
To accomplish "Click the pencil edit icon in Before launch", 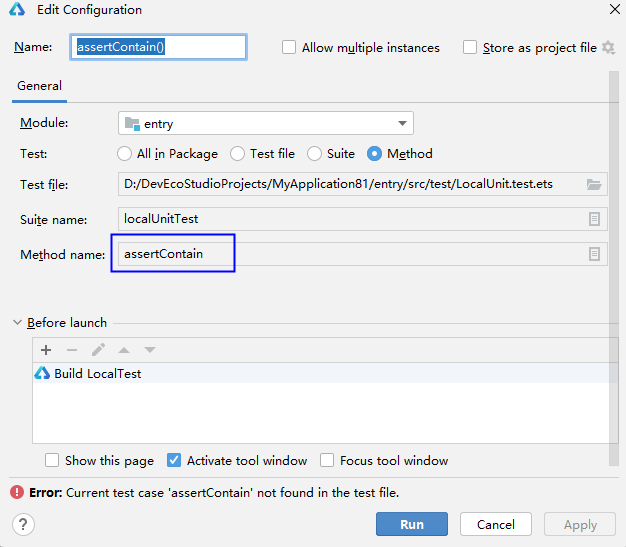I will (98, 350).
